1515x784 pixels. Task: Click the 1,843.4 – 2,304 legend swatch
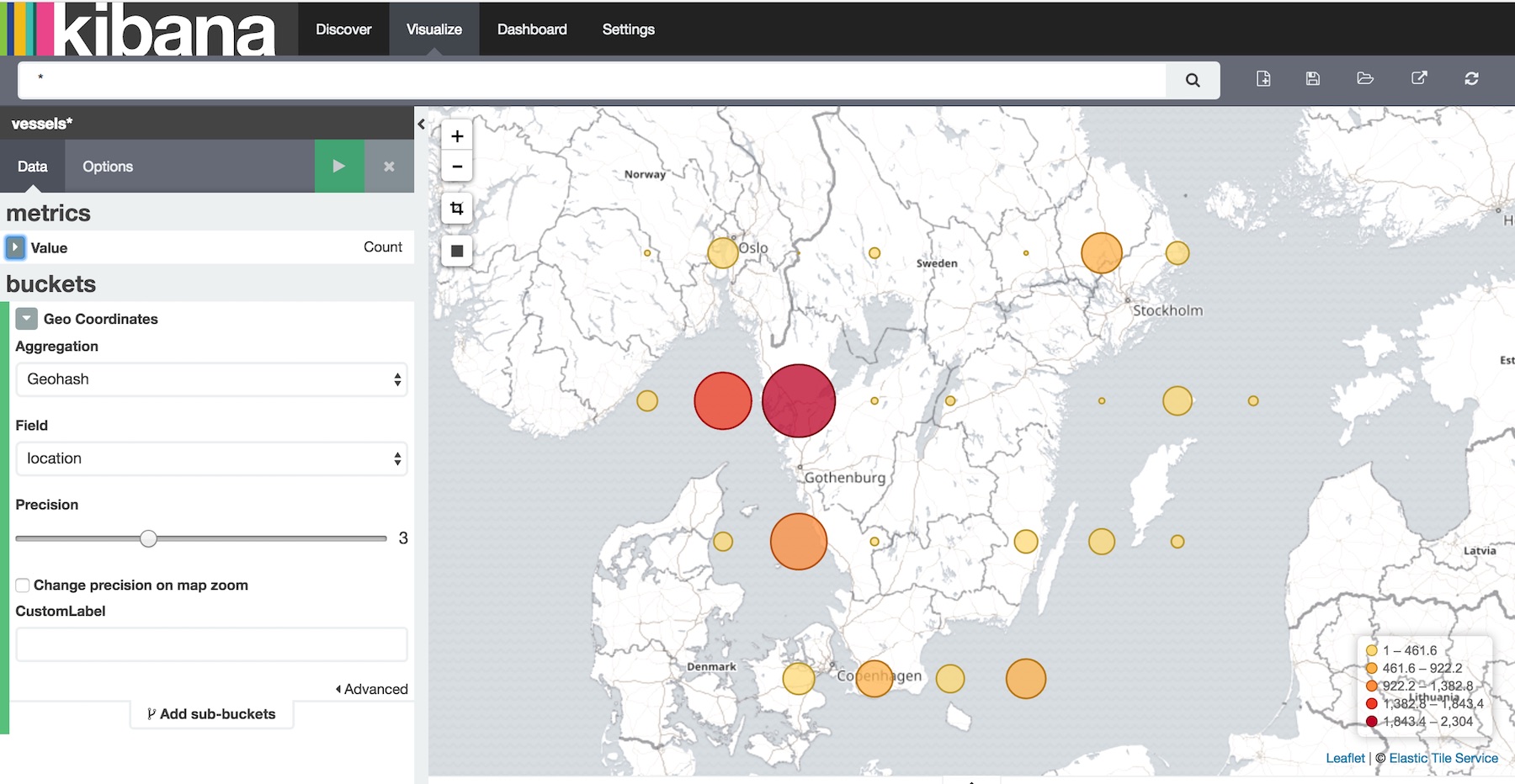pos(1372,721)
